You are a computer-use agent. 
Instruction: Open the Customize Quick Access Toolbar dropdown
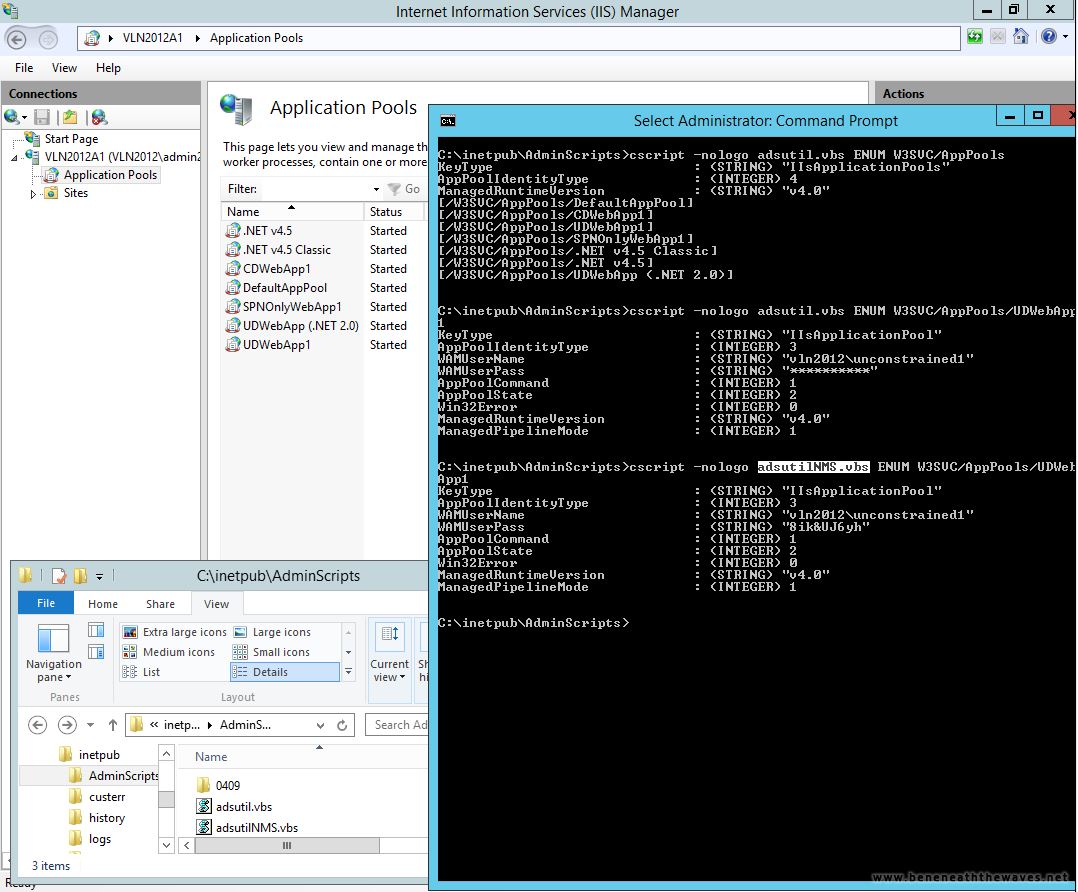[x=99, y=576]
